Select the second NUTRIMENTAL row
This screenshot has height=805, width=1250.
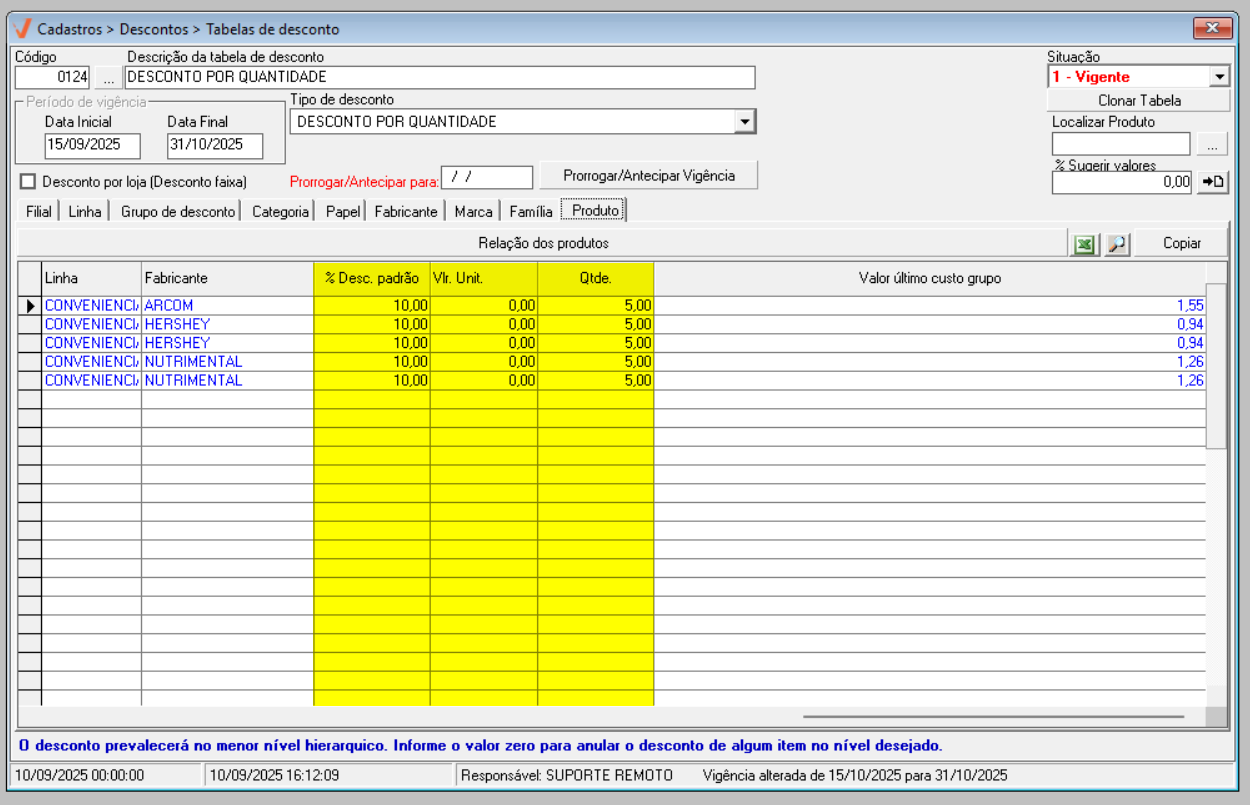point(612,381)
